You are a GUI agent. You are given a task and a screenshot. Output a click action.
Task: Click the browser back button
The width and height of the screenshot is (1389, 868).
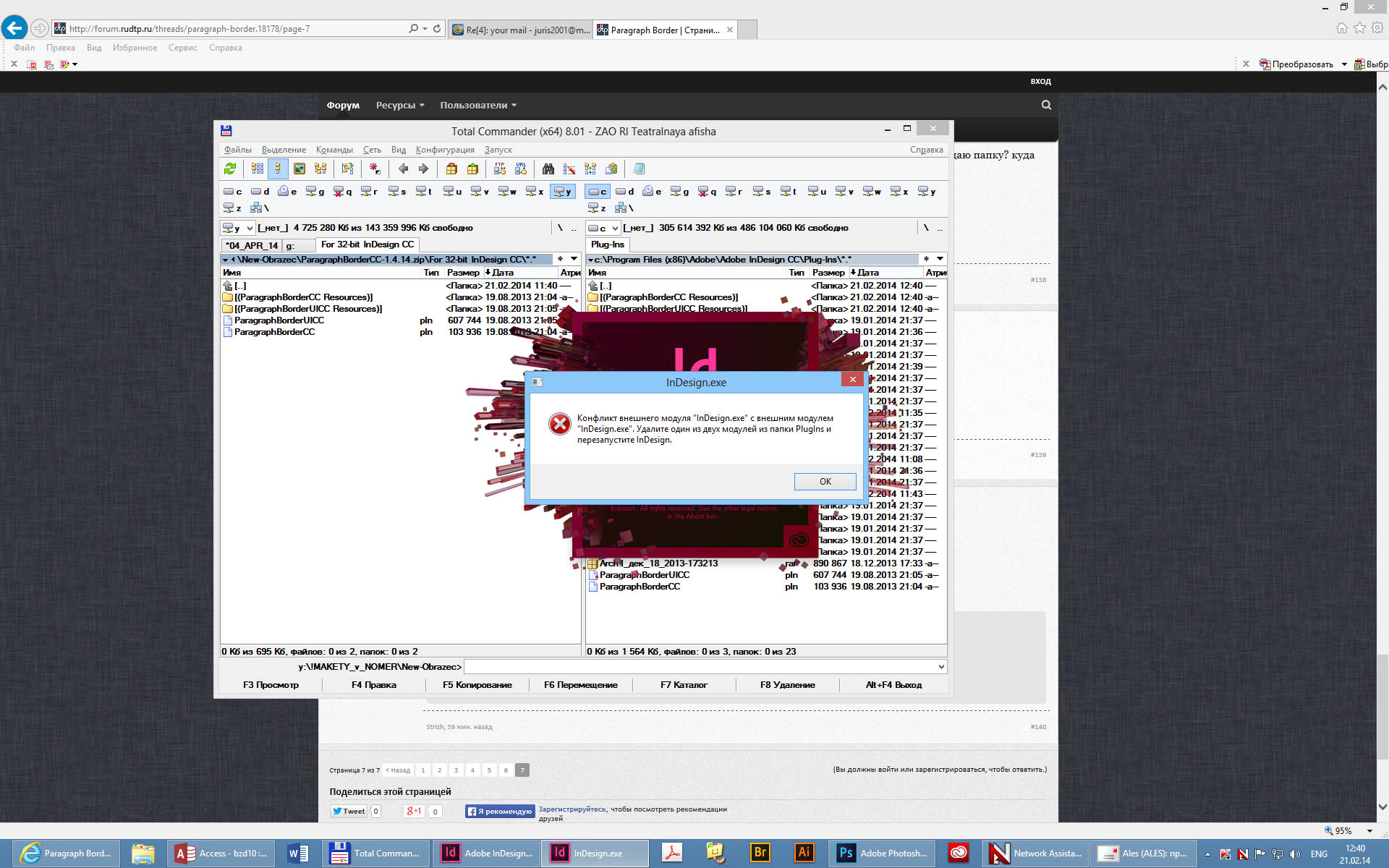coord(14,28)
